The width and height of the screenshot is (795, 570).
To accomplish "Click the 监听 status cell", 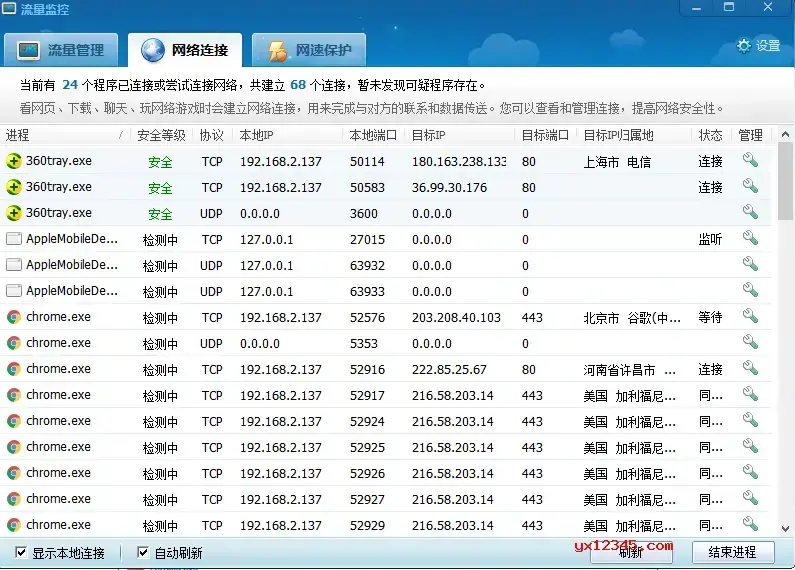I will [x=710, y=239].
